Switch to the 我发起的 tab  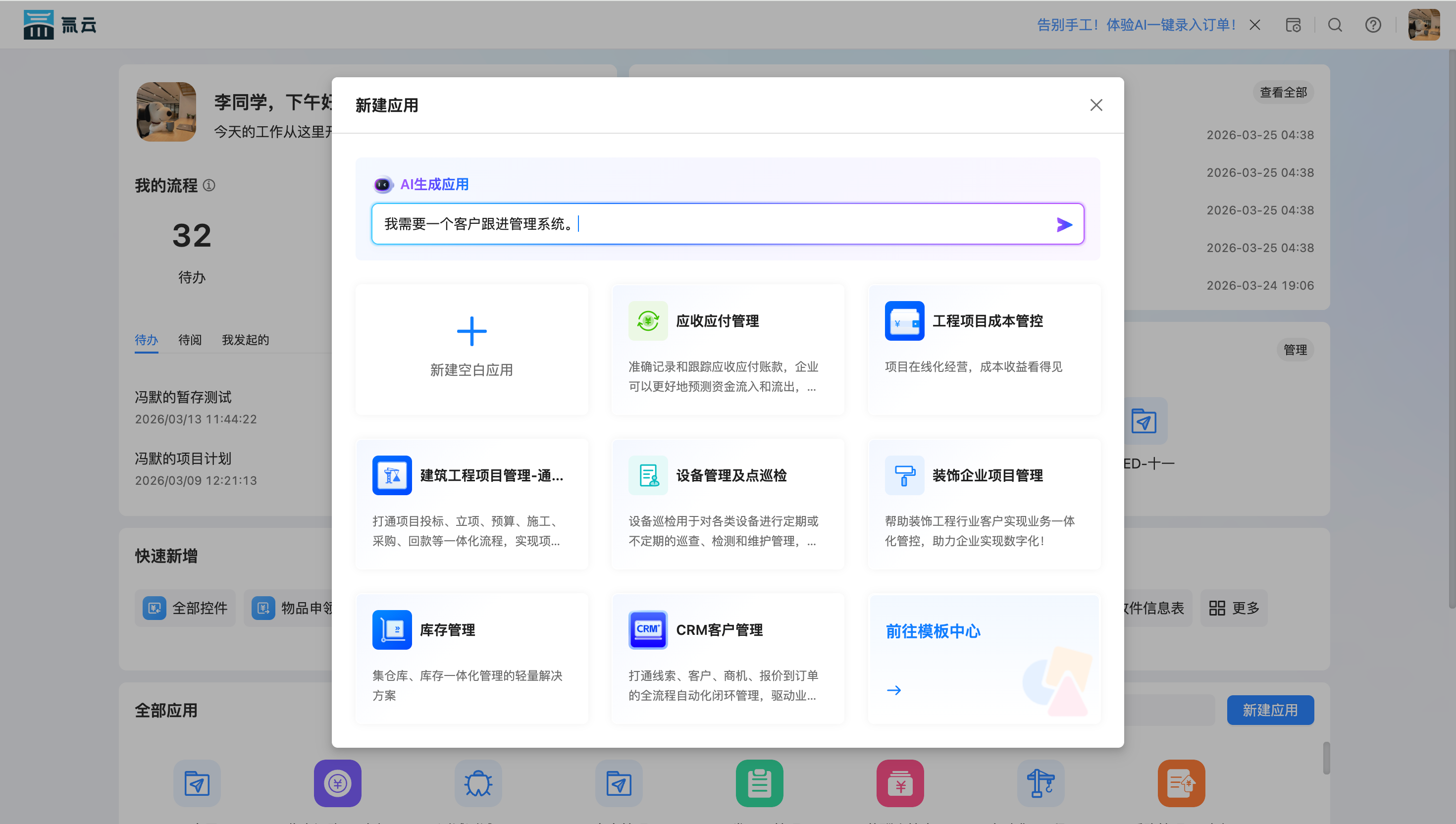click(245, 340)
